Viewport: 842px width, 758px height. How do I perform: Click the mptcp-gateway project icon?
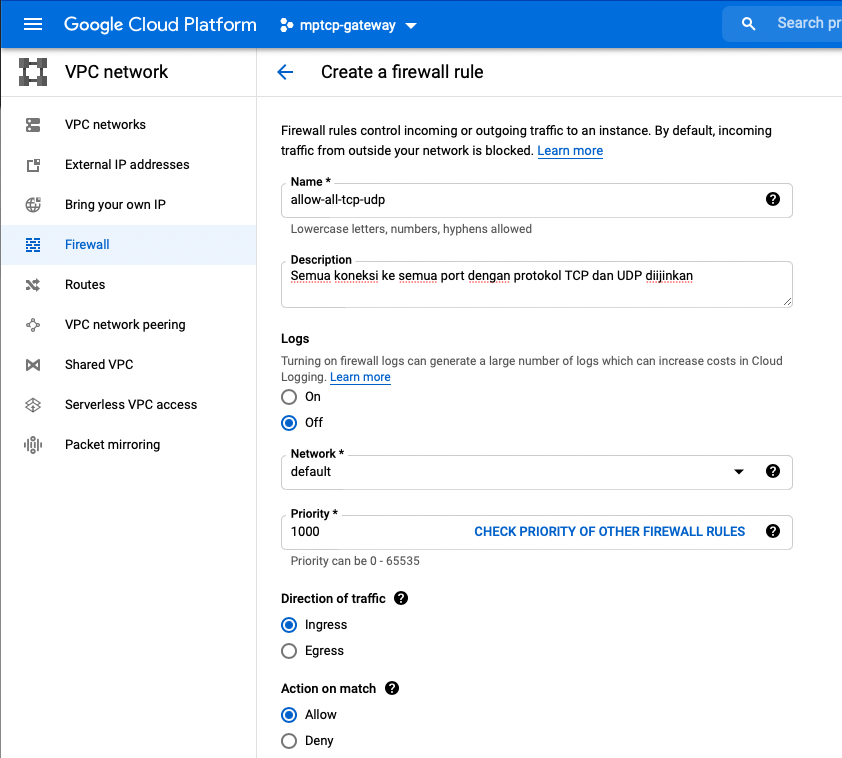[287, 25]
